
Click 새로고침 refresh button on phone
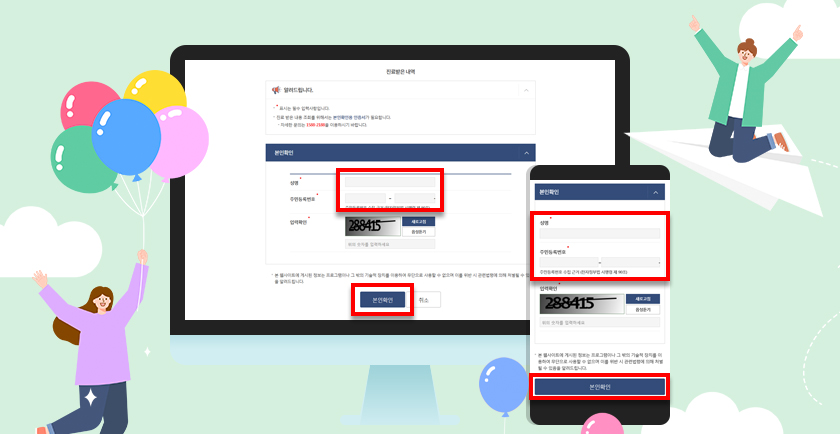643,298
